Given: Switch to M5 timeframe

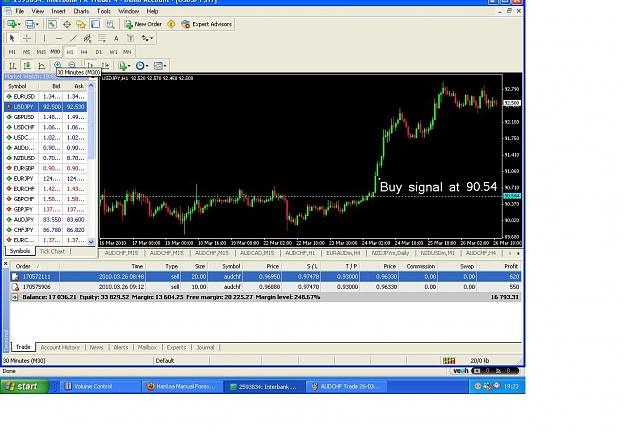Looking at the screenshot, I should [x=26, y=52].
